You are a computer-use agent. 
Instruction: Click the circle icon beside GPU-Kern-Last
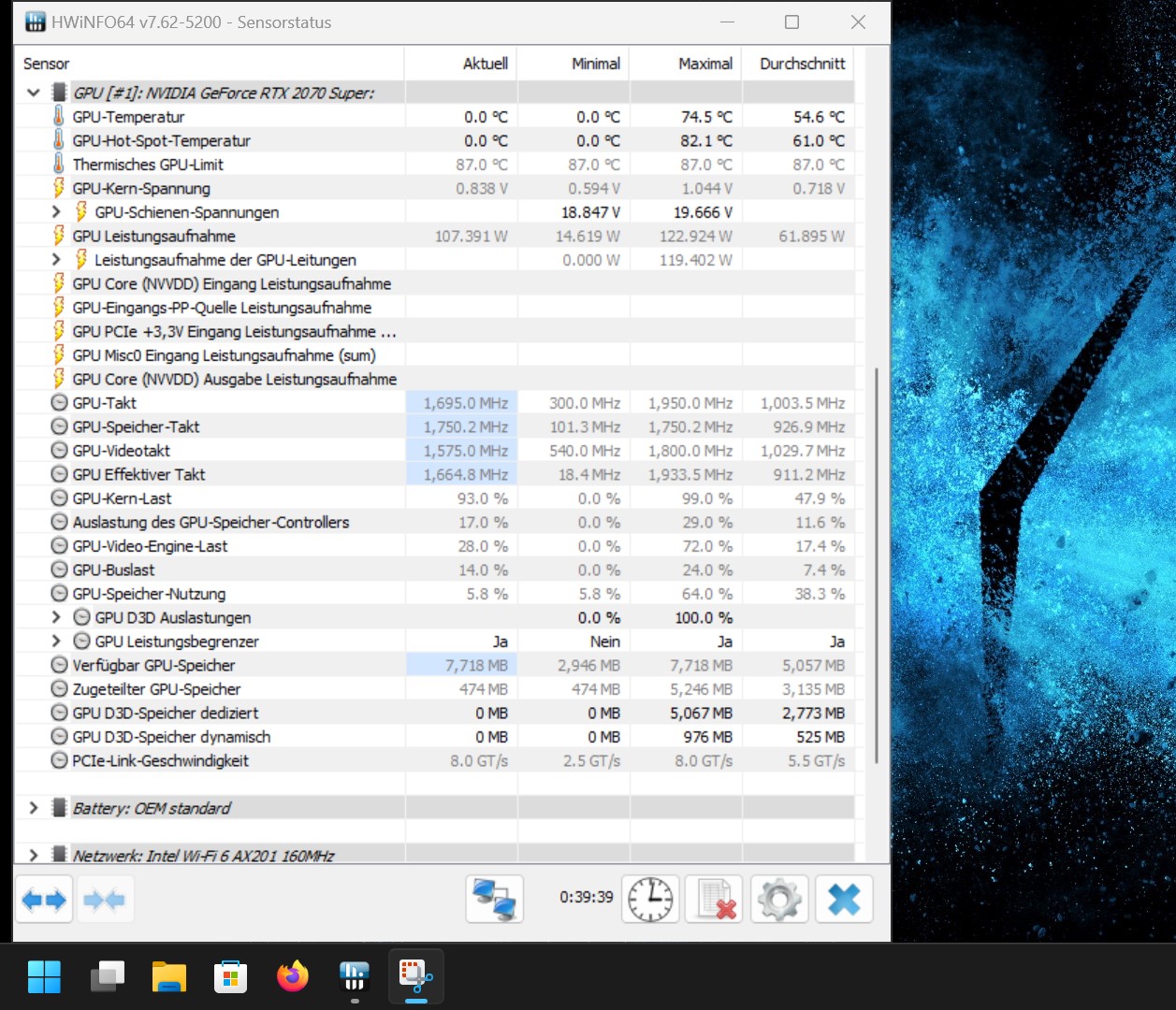pyautogui.click(x=59, y=498)
